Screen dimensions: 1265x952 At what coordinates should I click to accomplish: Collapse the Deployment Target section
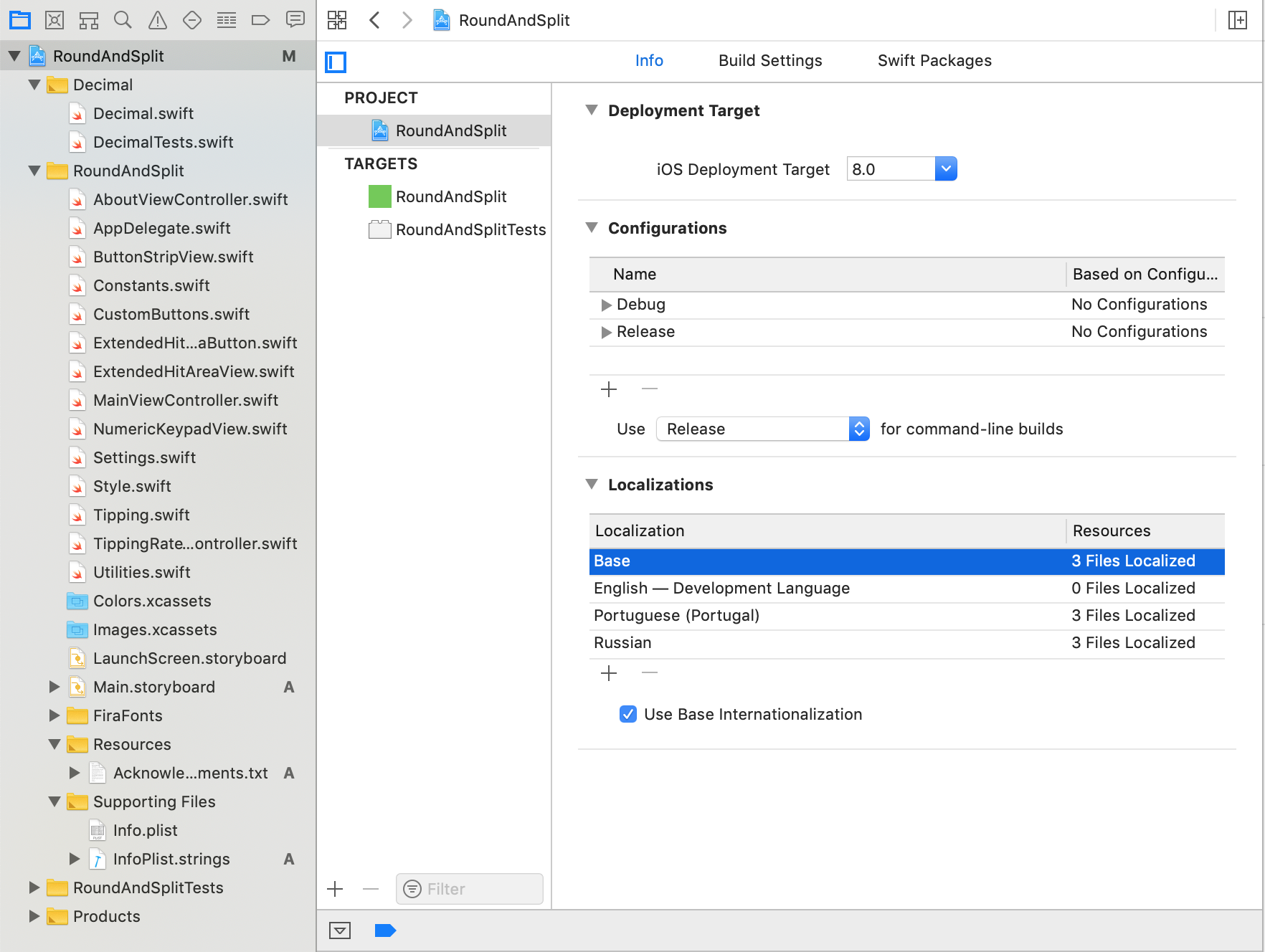(592, 110)
